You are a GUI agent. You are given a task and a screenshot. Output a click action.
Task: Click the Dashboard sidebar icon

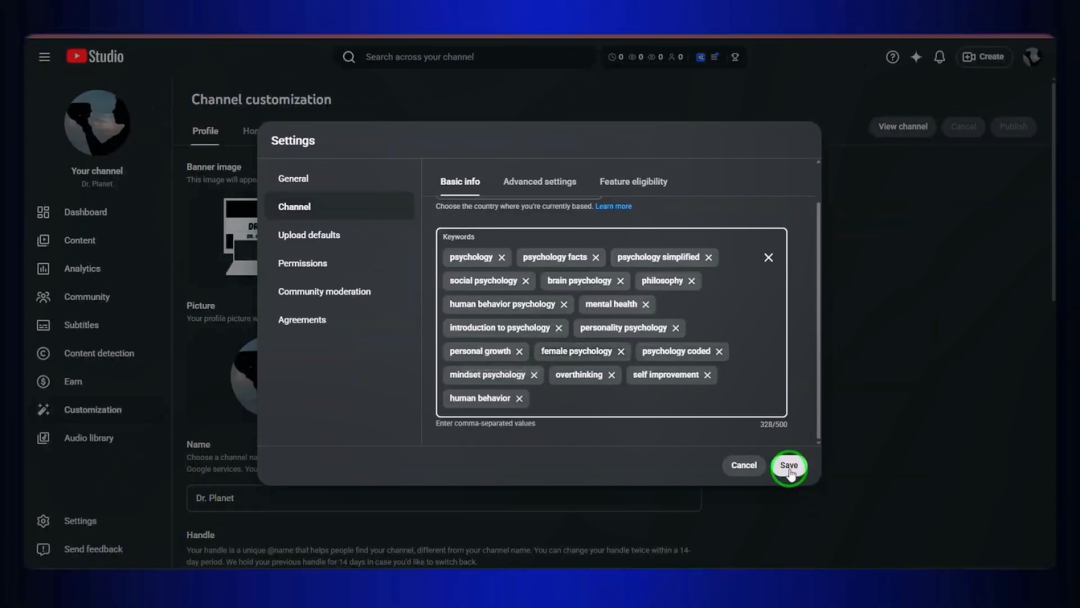click(43, 212)
